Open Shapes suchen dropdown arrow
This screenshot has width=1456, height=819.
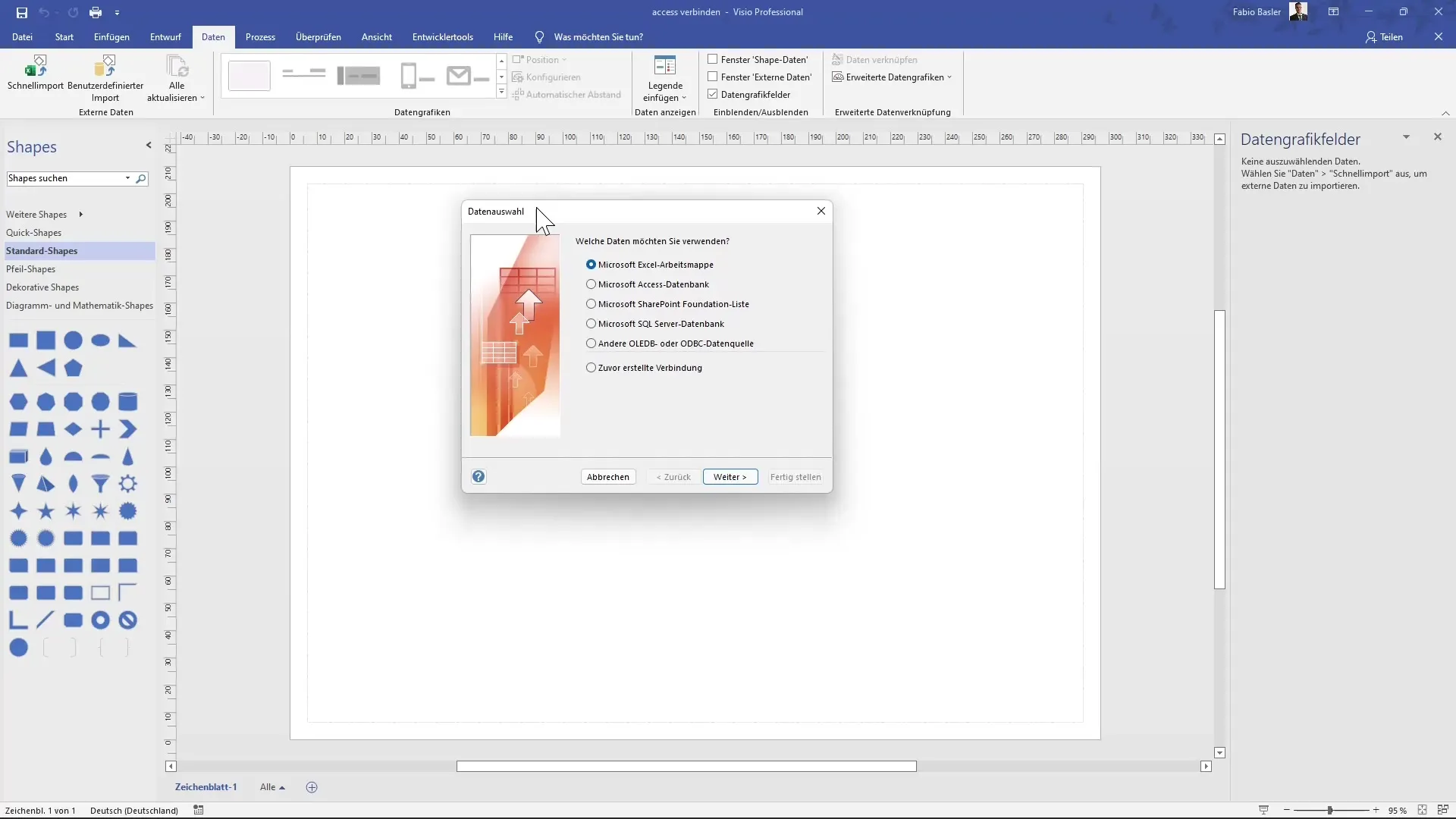click(x=127, y=178)
